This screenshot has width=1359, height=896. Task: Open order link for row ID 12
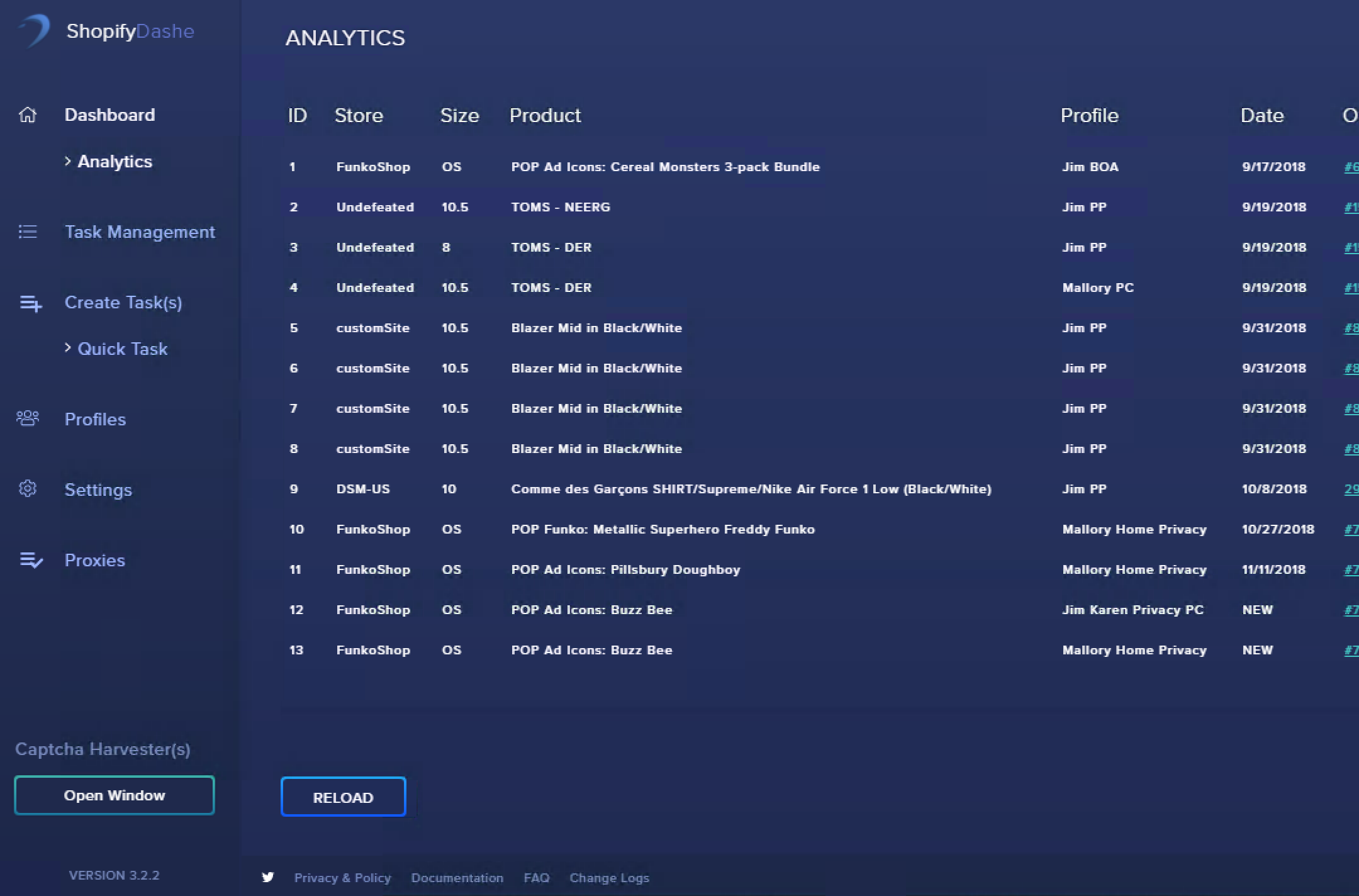[1351, 610]
